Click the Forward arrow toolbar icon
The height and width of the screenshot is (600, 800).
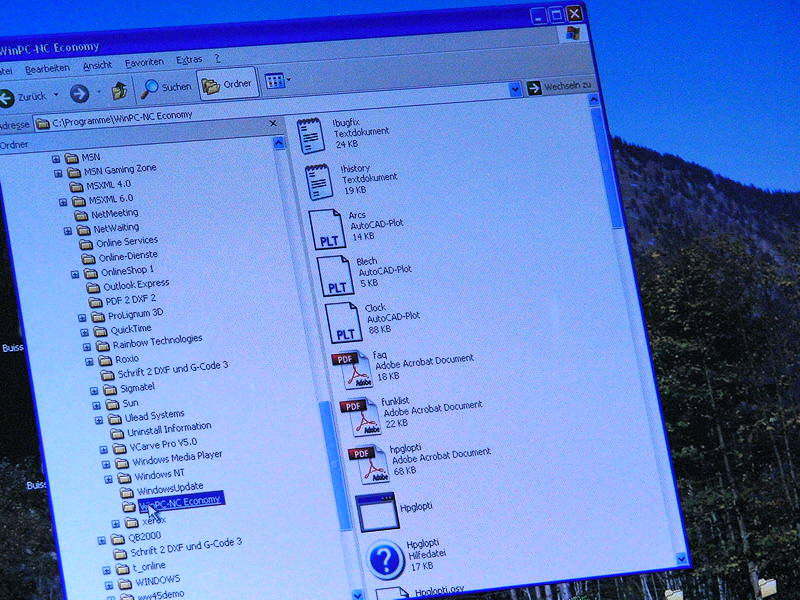[80, 94]
